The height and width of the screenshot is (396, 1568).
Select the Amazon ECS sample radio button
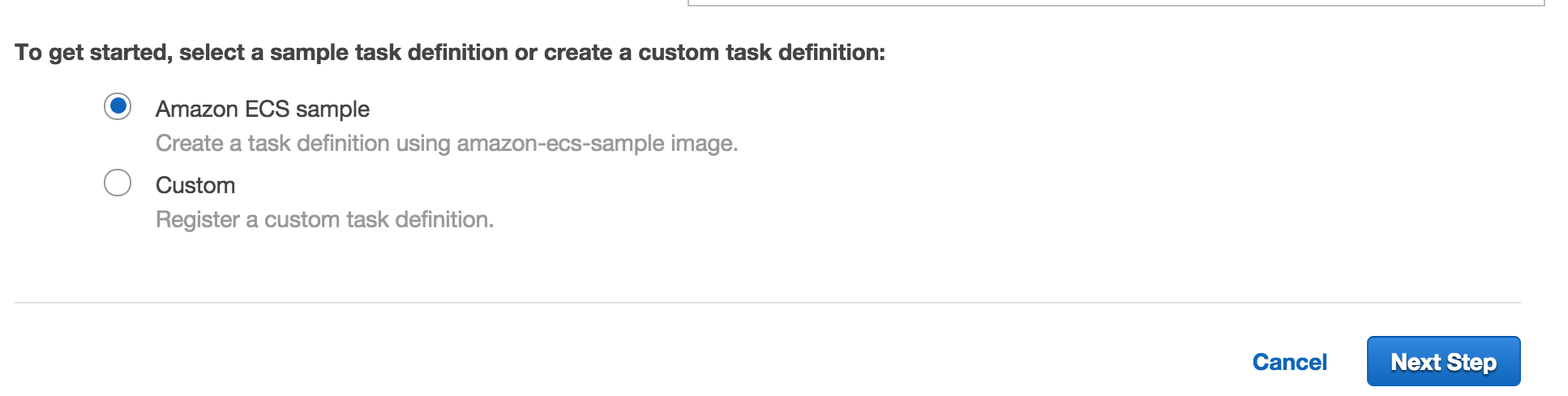[x=118, y=106]
